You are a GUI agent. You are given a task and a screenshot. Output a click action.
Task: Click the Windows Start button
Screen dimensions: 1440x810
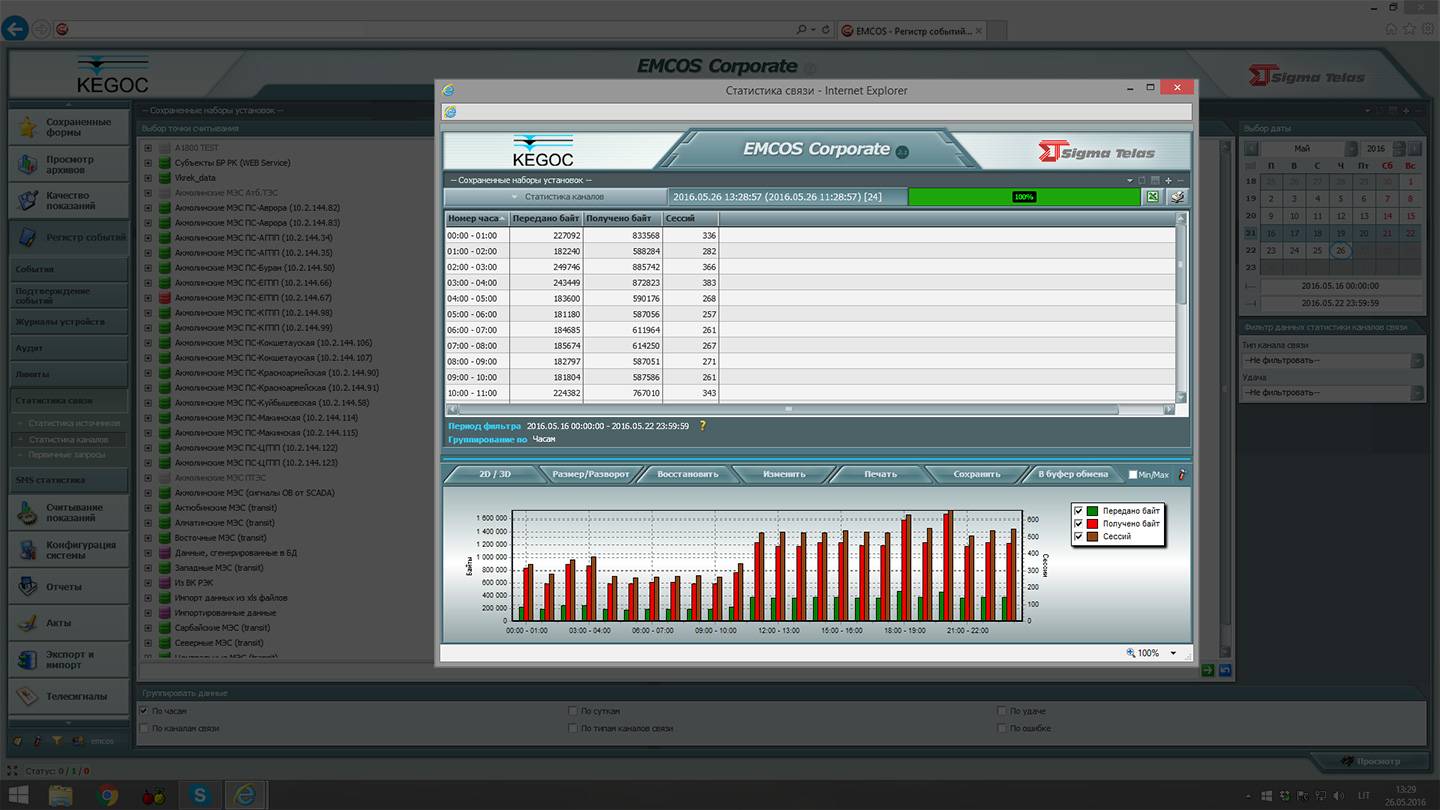pyautogui.click(x=18, y=796)
